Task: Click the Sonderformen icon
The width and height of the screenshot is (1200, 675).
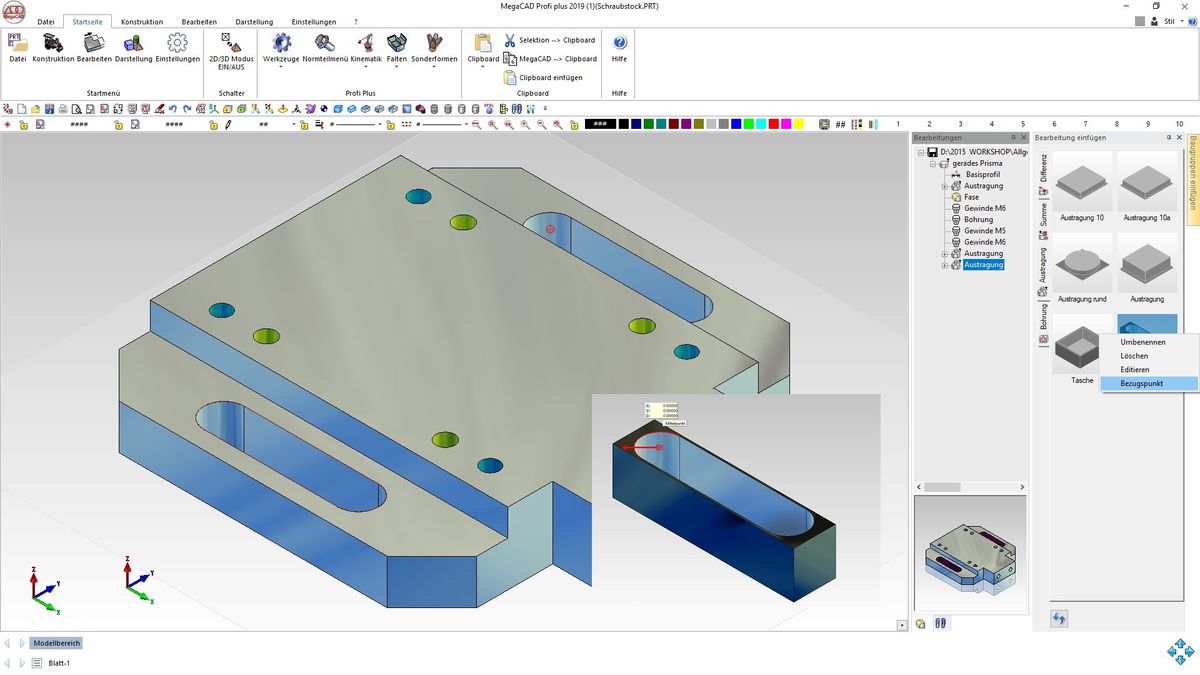Action: 434,47
